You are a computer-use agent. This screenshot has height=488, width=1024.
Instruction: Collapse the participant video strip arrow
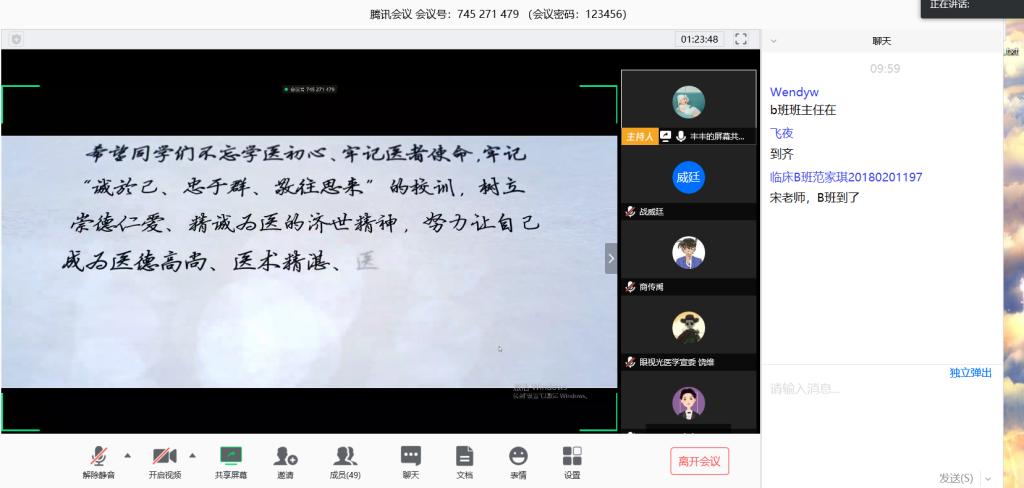(x=611, y=258)
